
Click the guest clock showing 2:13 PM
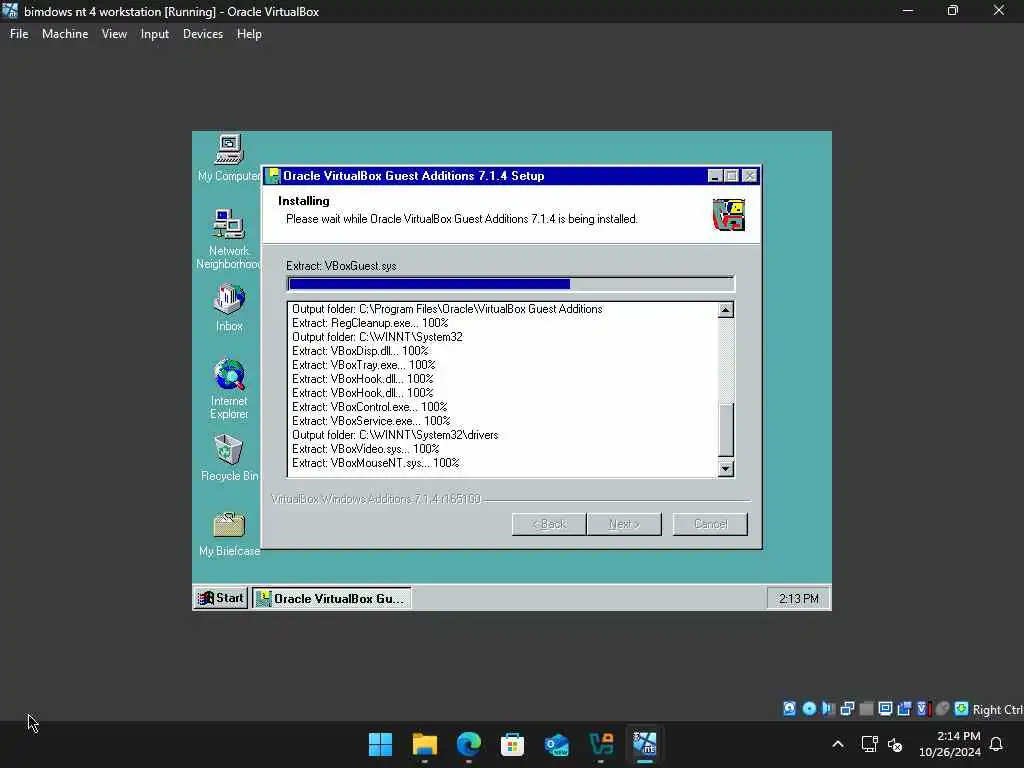(x=798, y=599)
